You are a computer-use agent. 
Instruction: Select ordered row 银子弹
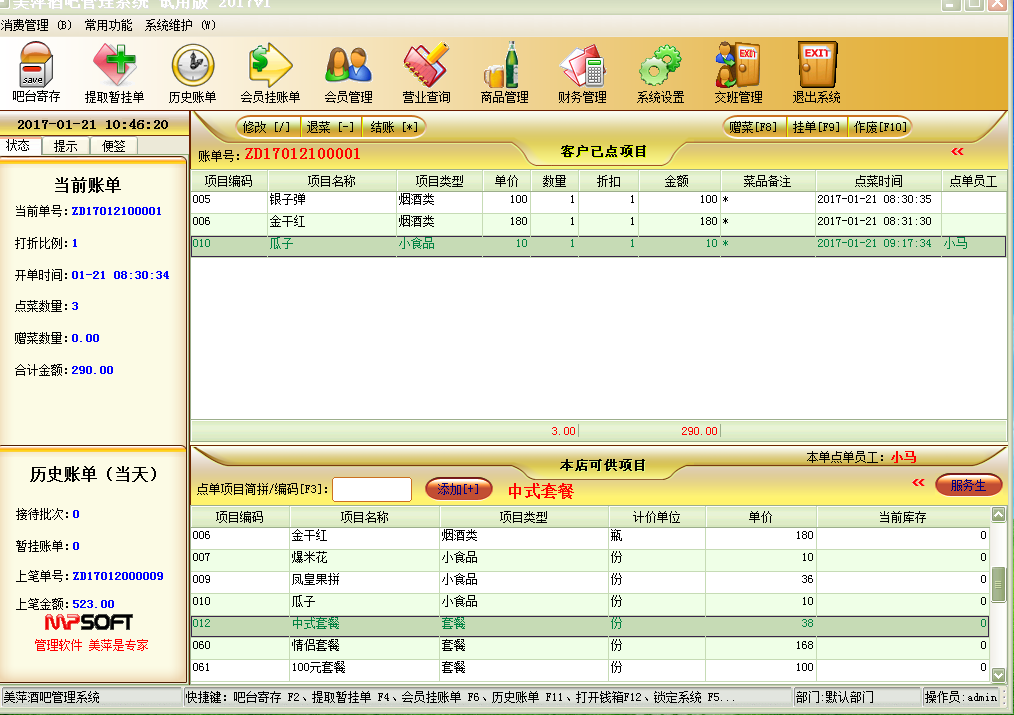pyautogui.click(x=598, y=200)
